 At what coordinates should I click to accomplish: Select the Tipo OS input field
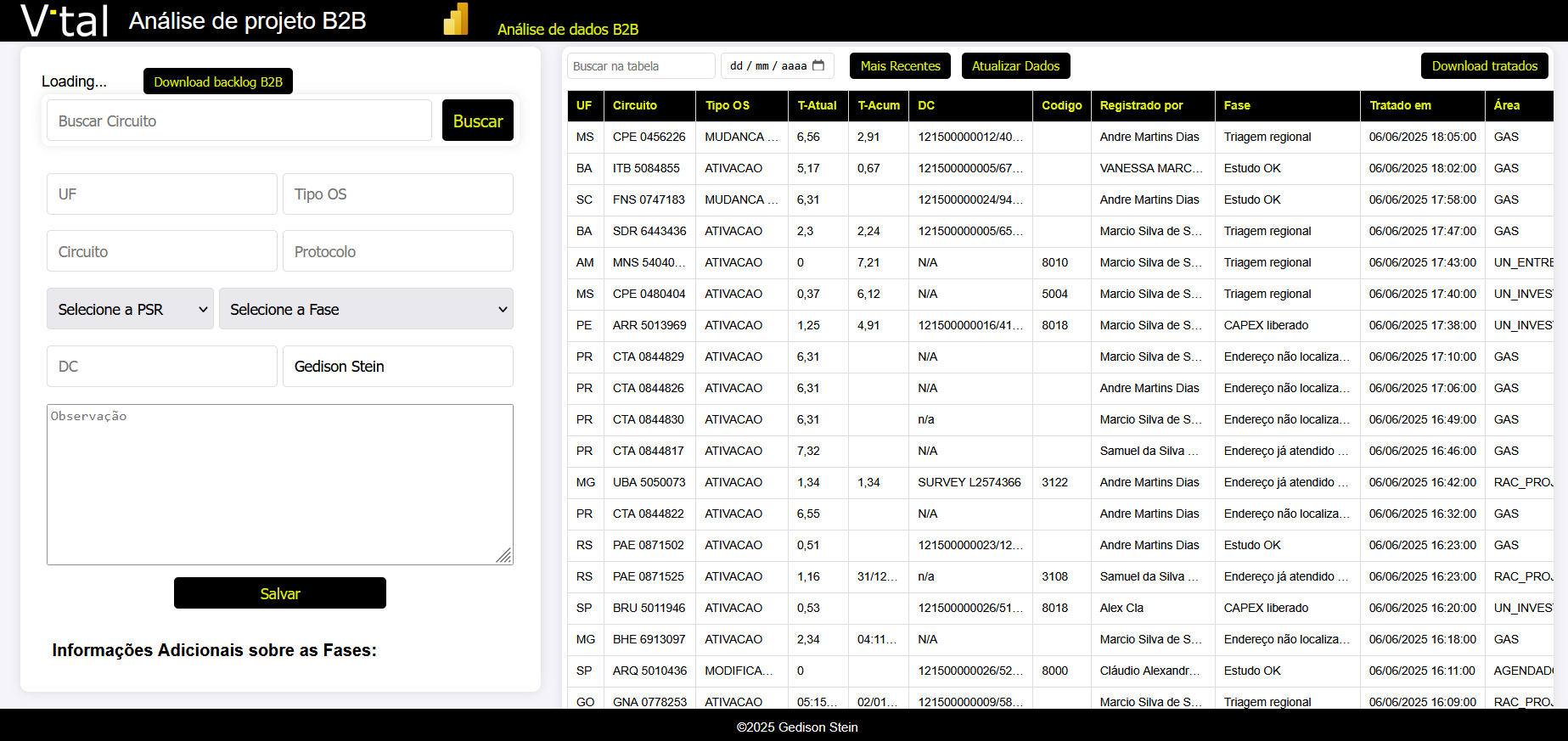click(397, 194)
